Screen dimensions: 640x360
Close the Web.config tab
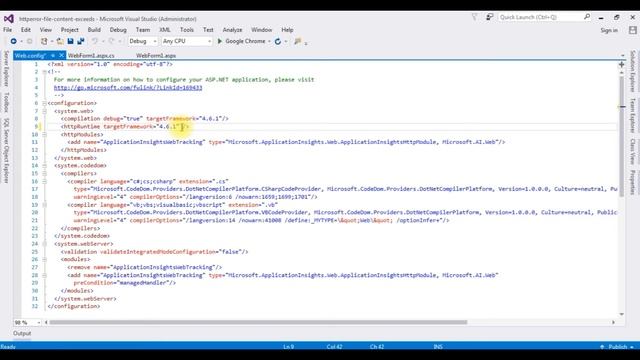pyautogui.click(x=61, y=55)
